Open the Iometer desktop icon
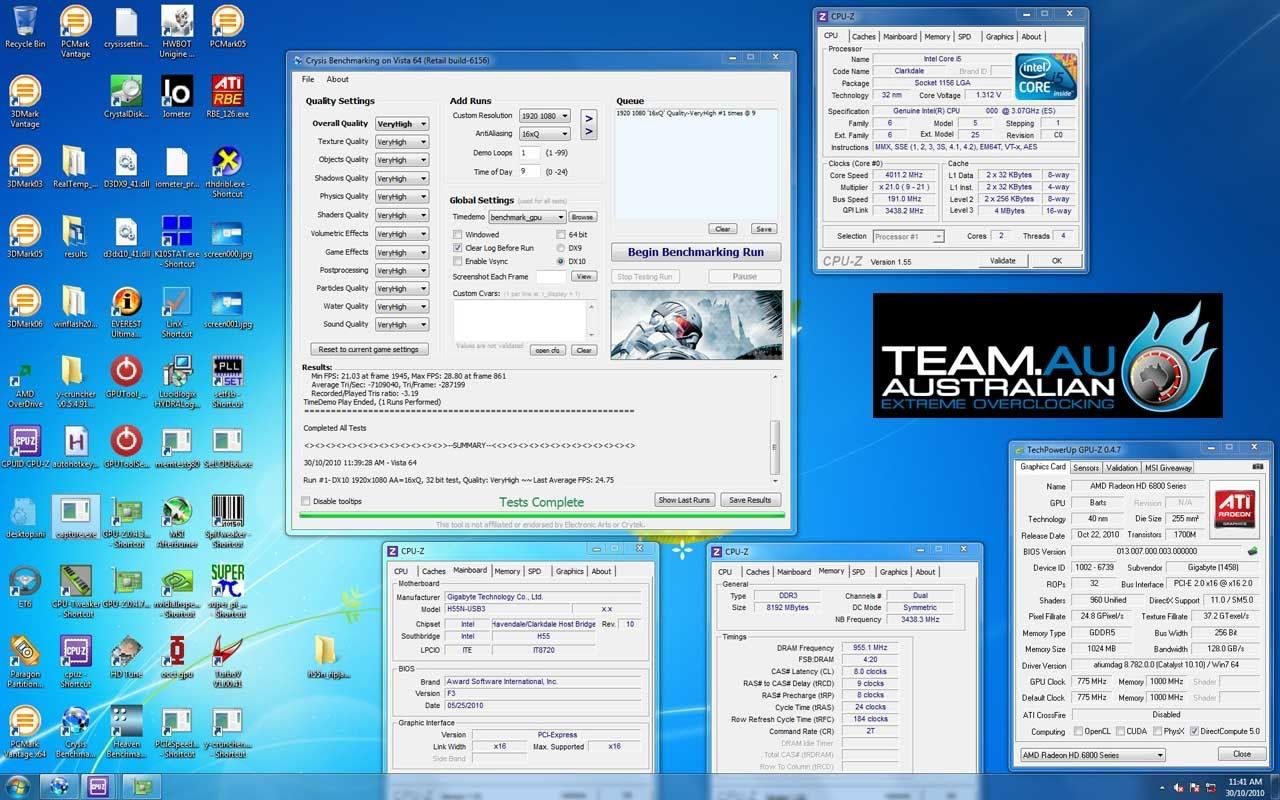 [x=177, y=93]
